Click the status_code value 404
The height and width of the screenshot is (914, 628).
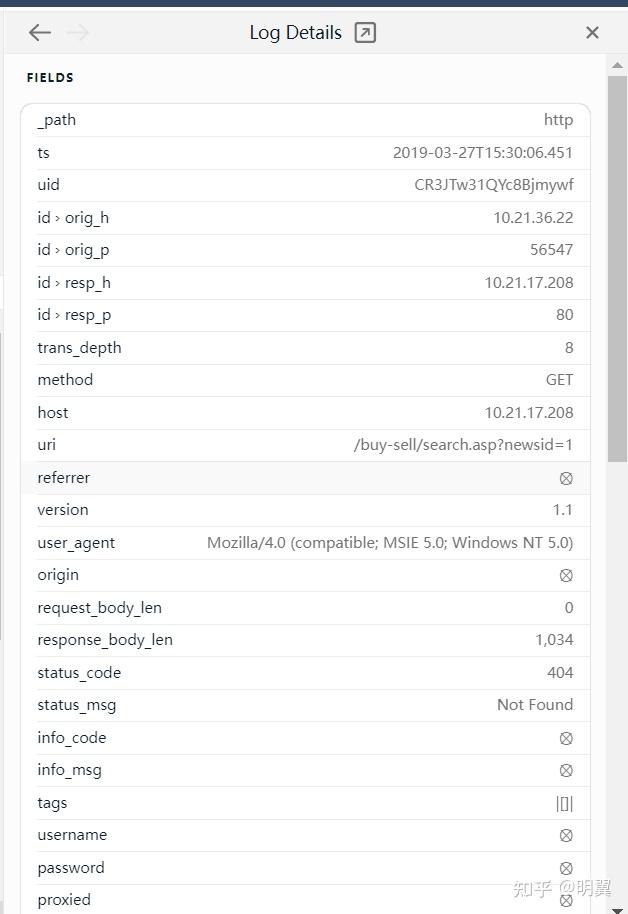click(560, 673)
